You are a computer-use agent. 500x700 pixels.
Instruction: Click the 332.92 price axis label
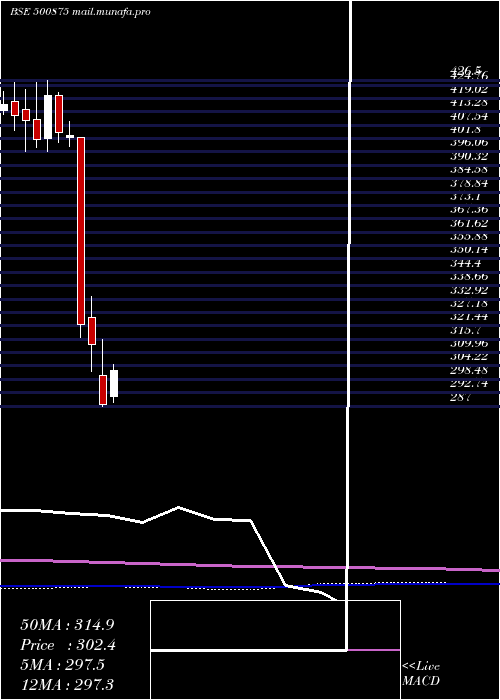469,290
